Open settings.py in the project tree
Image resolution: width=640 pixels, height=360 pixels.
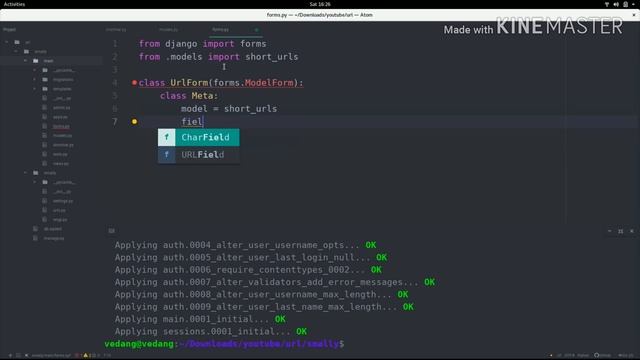(62, 201)
